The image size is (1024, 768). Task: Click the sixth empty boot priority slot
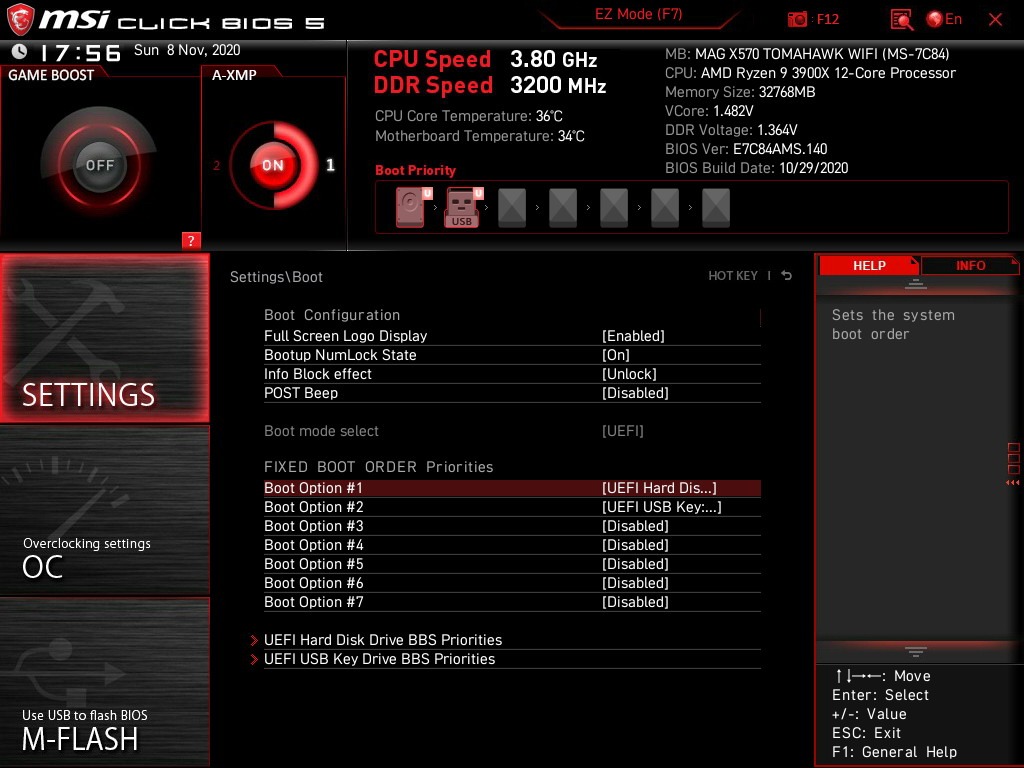tap(665, 208)
